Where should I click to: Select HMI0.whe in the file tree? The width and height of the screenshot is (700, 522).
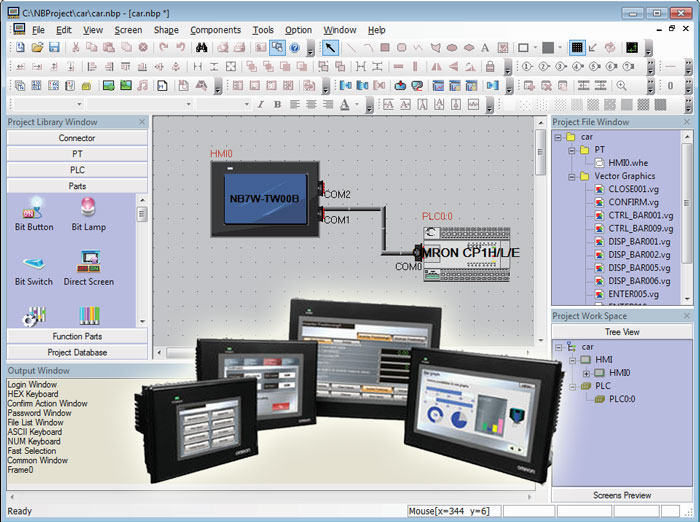[628, 163]
